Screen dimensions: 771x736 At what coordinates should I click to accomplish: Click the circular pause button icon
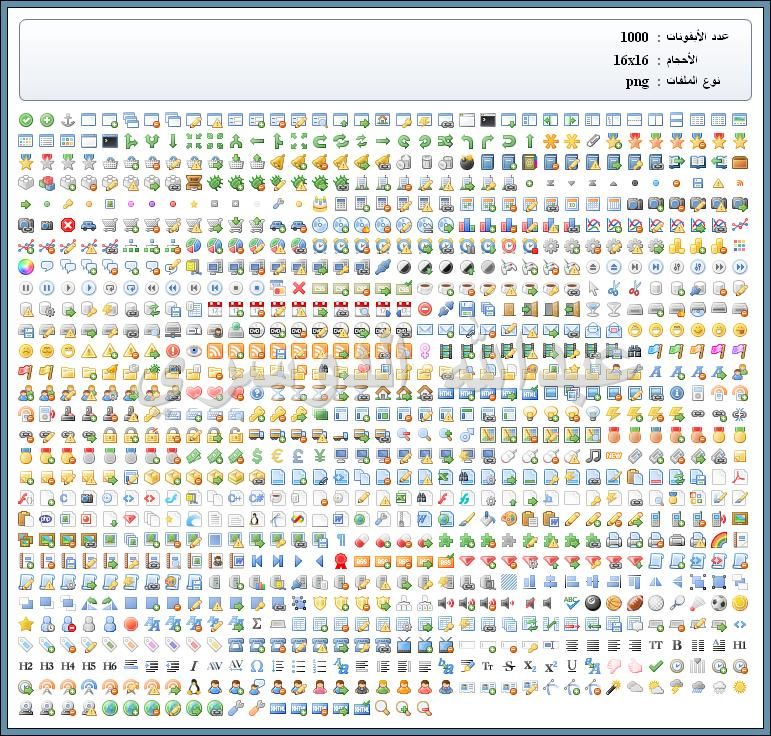pos(26,288)
